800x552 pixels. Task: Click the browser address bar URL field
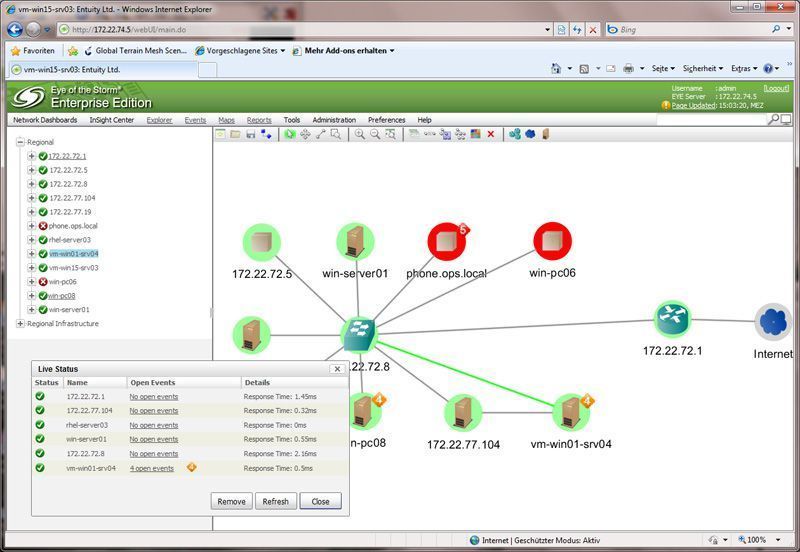[301, 30]
